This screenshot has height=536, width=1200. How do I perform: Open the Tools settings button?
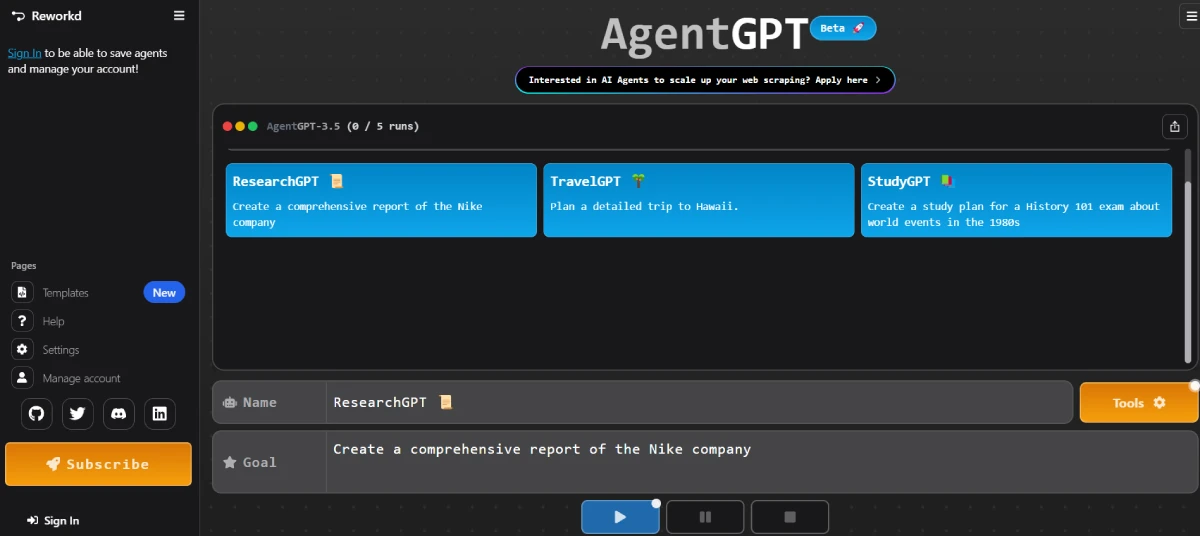click(1138, 403)
